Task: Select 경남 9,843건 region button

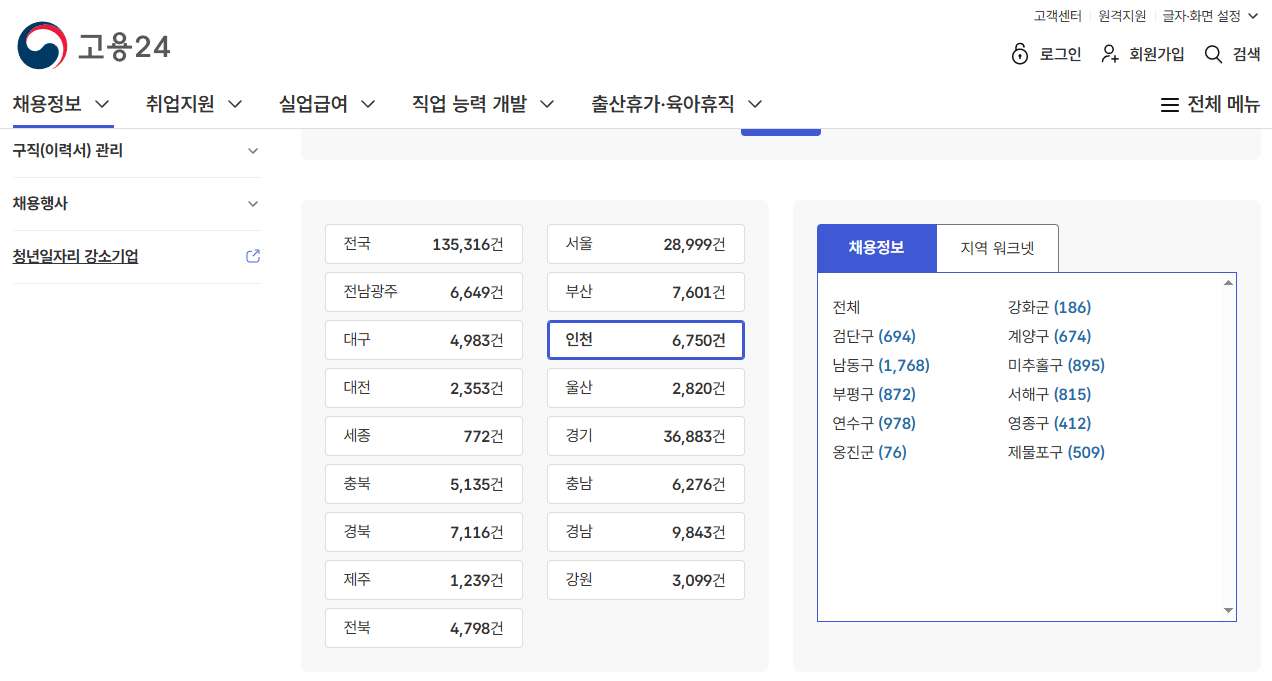Action: point(646,532)
